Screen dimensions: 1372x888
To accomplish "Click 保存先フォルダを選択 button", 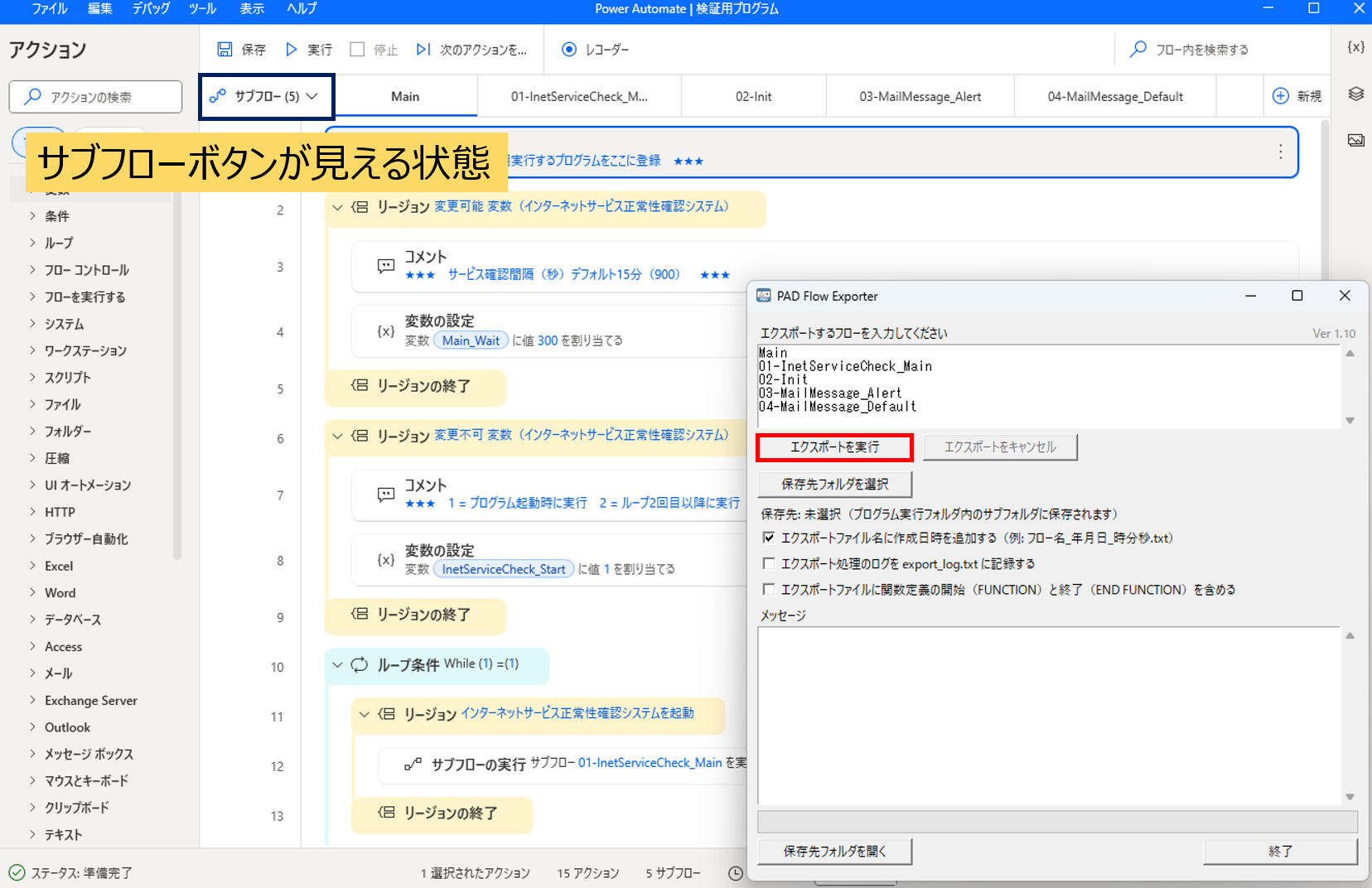I will [x=835, y=484].
